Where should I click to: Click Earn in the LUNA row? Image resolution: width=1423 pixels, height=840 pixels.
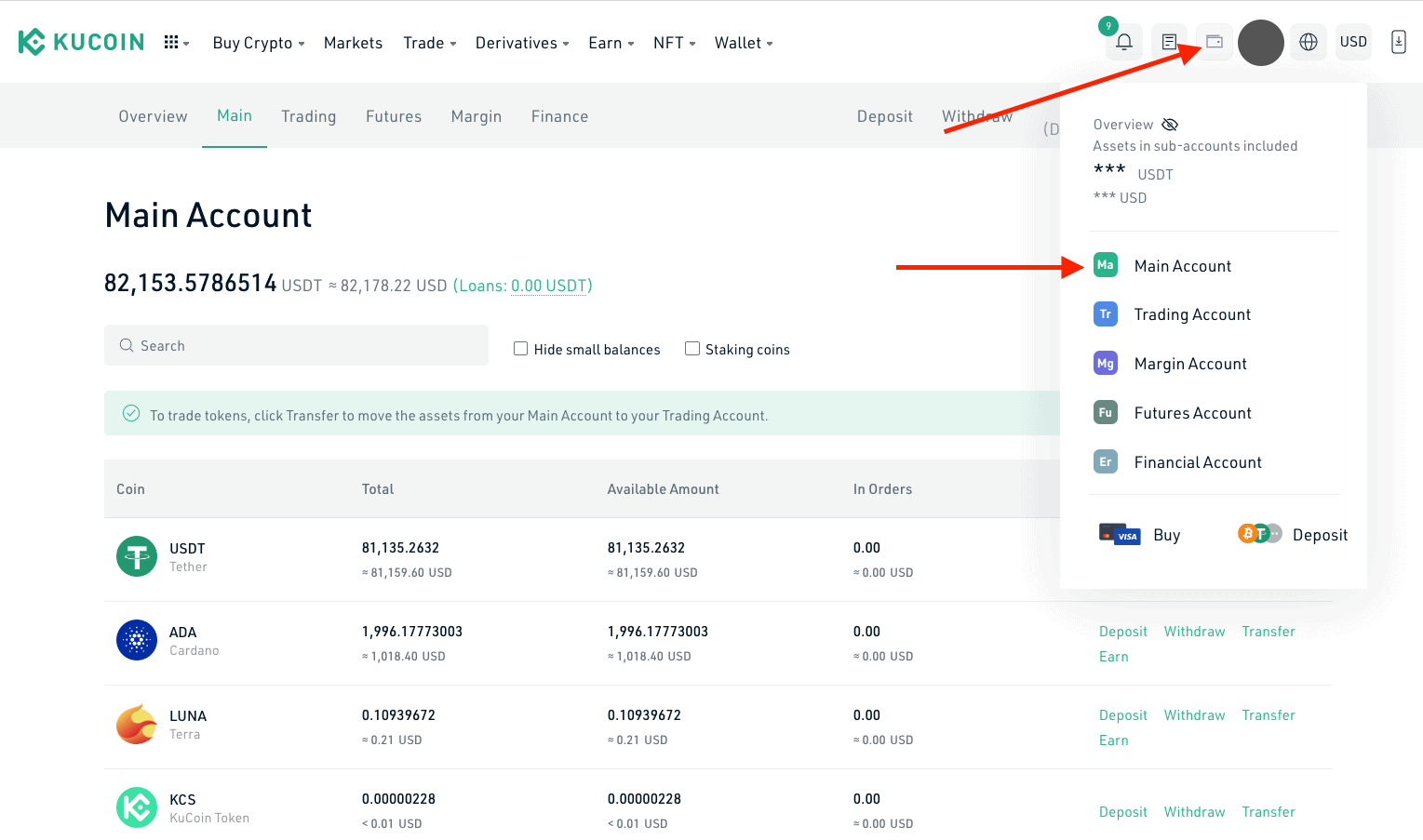(1113, 740)
